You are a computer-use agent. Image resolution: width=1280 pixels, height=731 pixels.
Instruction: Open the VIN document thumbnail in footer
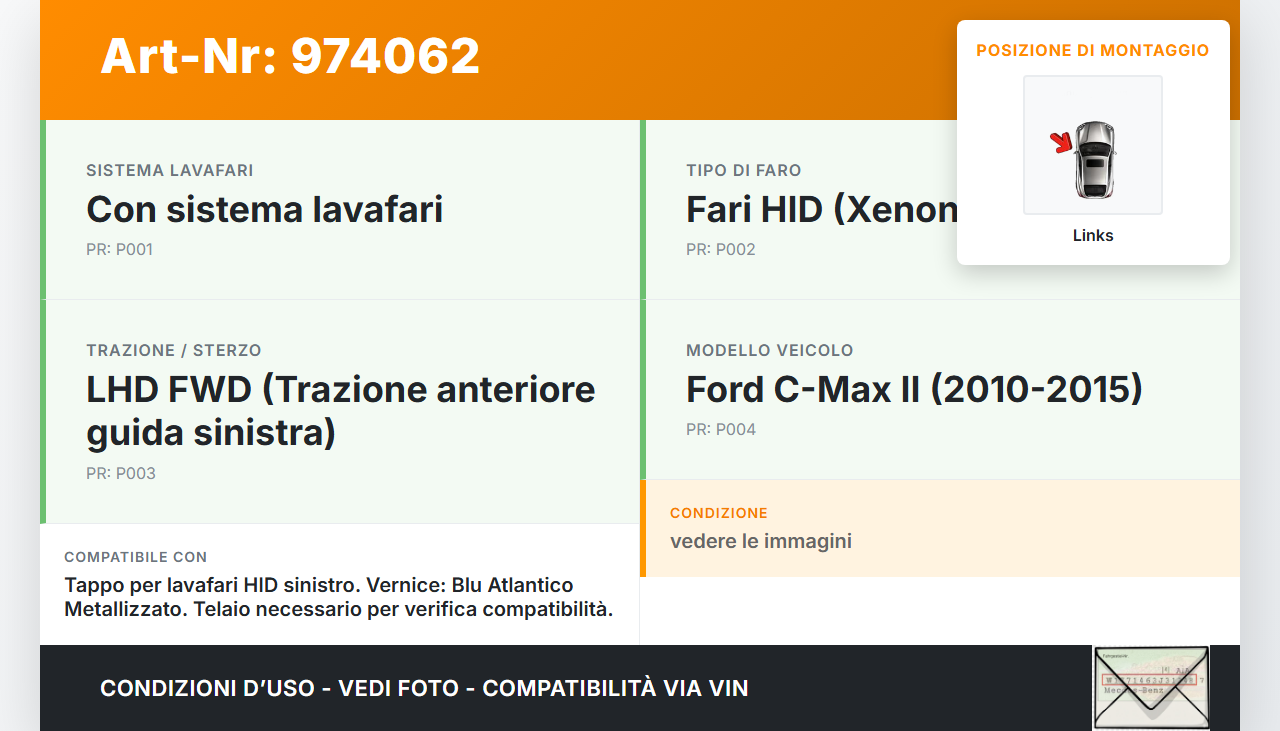1151,688
